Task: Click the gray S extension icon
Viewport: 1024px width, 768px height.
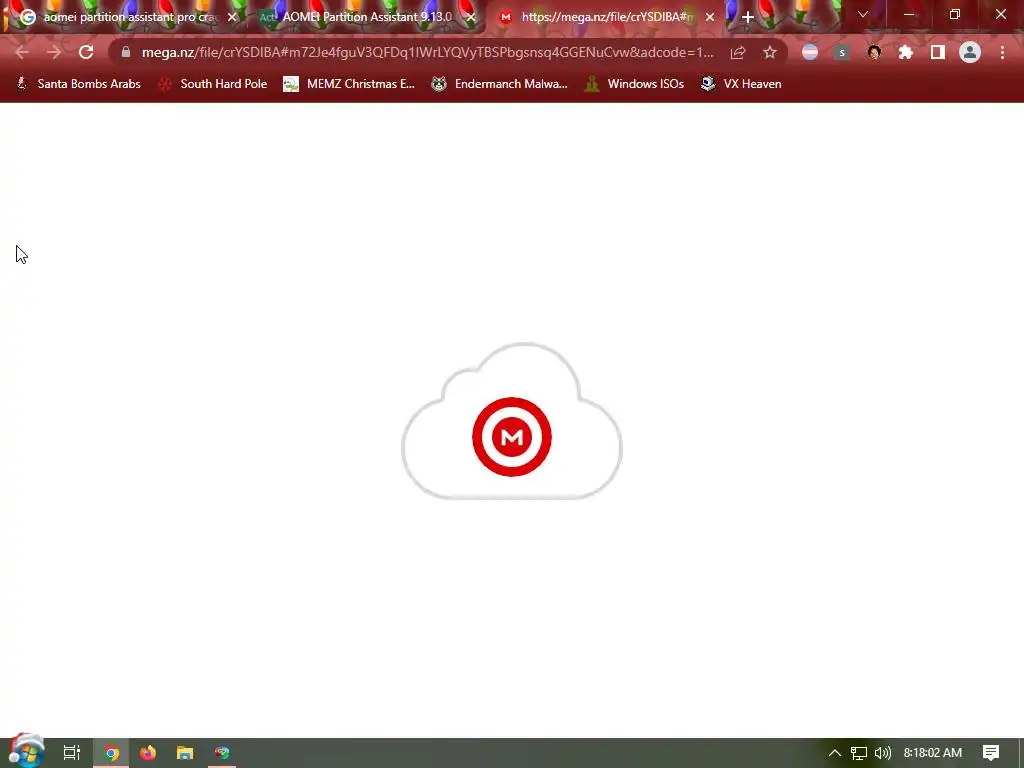Action: 842,52
